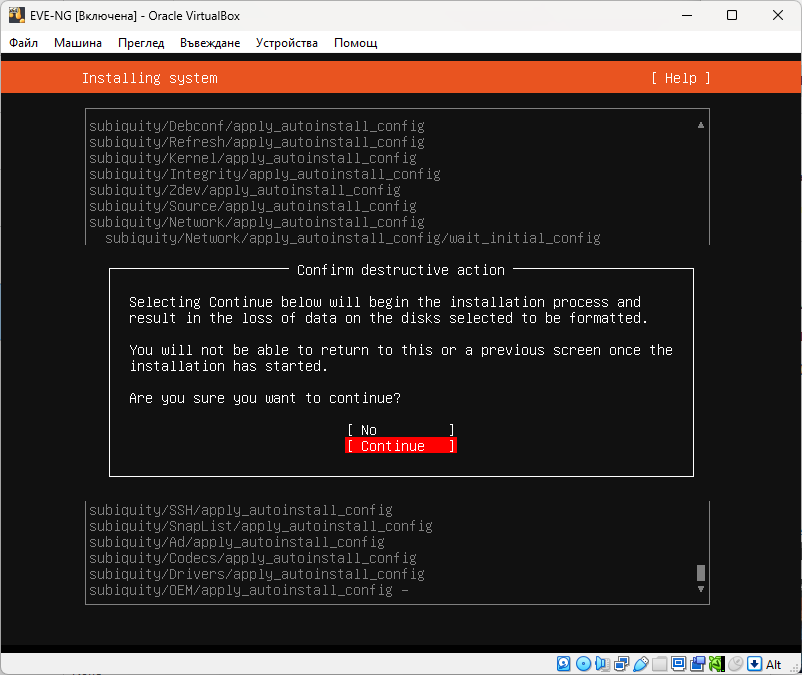802x675 pixels.
Task: Open the network adapter status icon
Action: point(621,664)
